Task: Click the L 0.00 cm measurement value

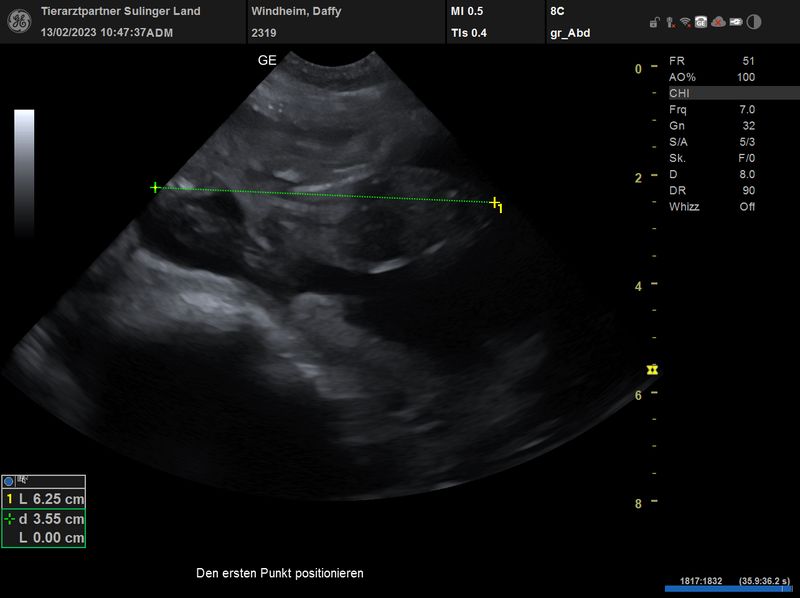Action: tap(51, 538)
